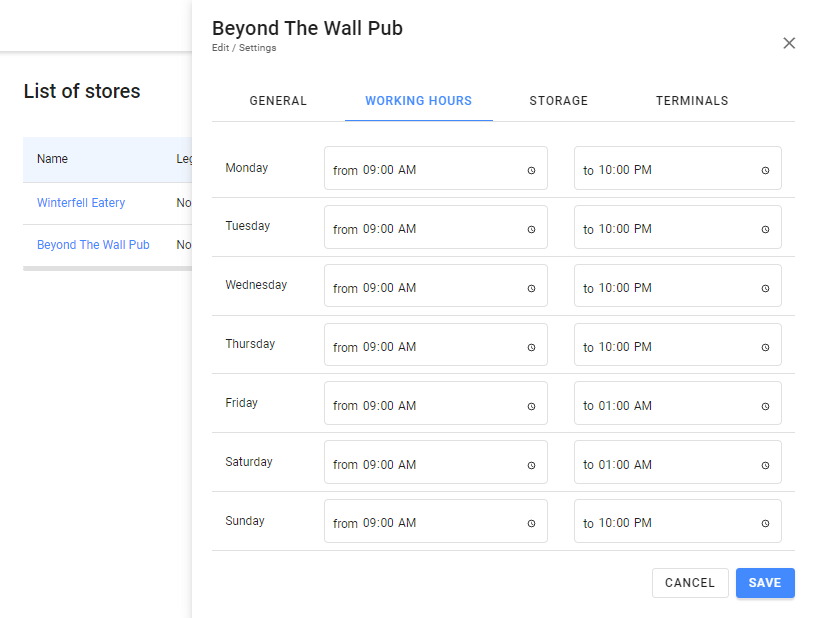This screenshot has height=618, width=814.
Task: Cancel editing store settings
Action: (690, 583)
